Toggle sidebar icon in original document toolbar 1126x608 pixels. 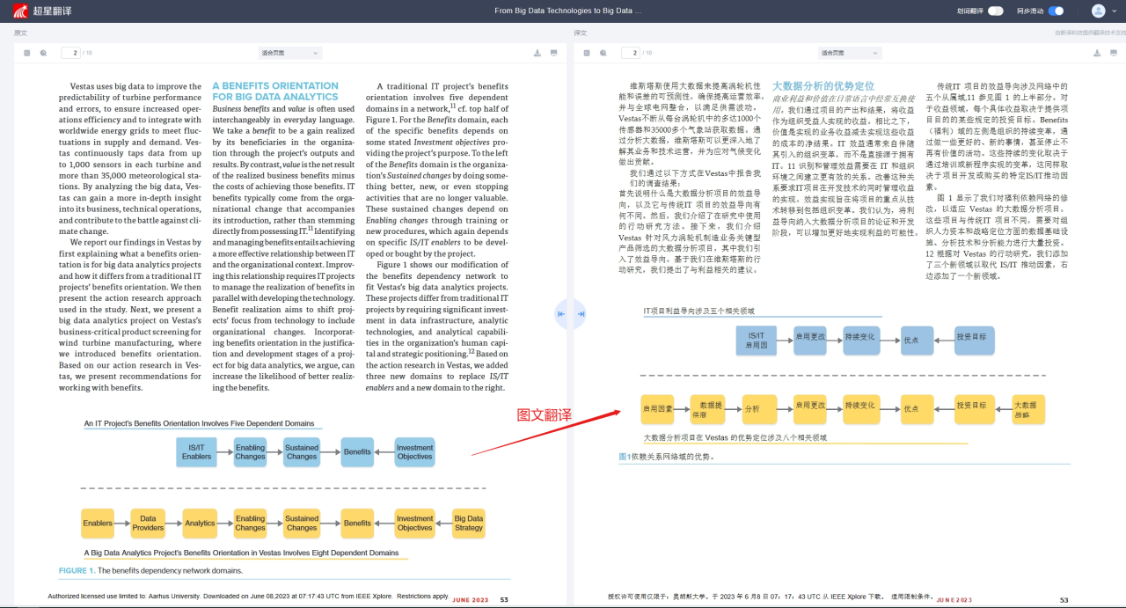point(27,52)
